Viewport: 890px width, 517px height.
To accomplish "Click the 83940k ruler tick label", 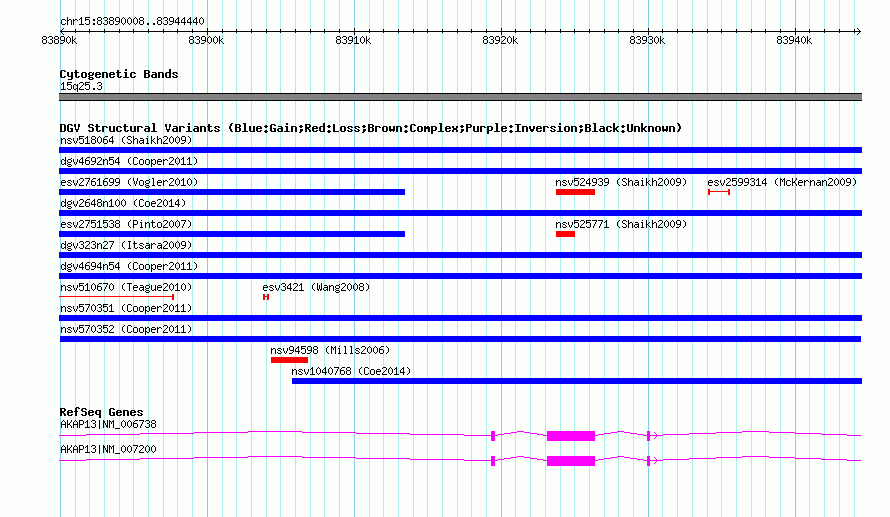I will 794,40.
